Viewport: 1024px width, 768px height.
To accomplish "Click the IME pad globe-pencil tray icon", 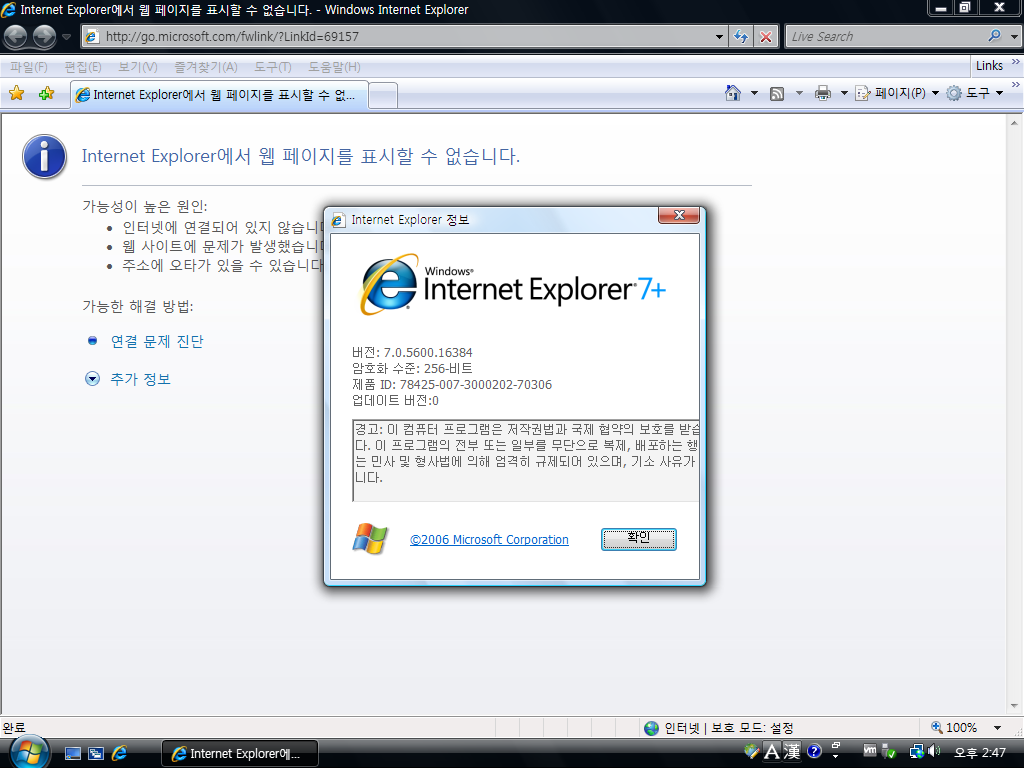I will point(752,751).
